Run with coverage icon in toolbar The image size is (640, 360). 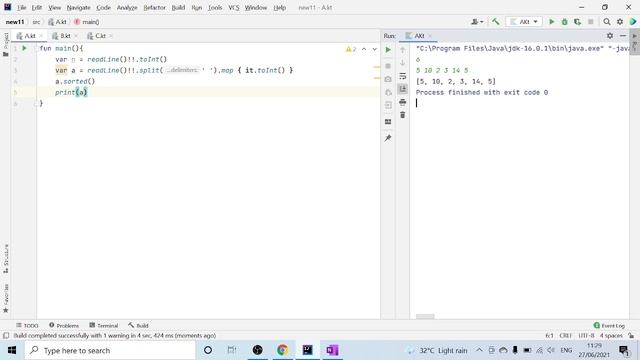(x=577, y=22)
